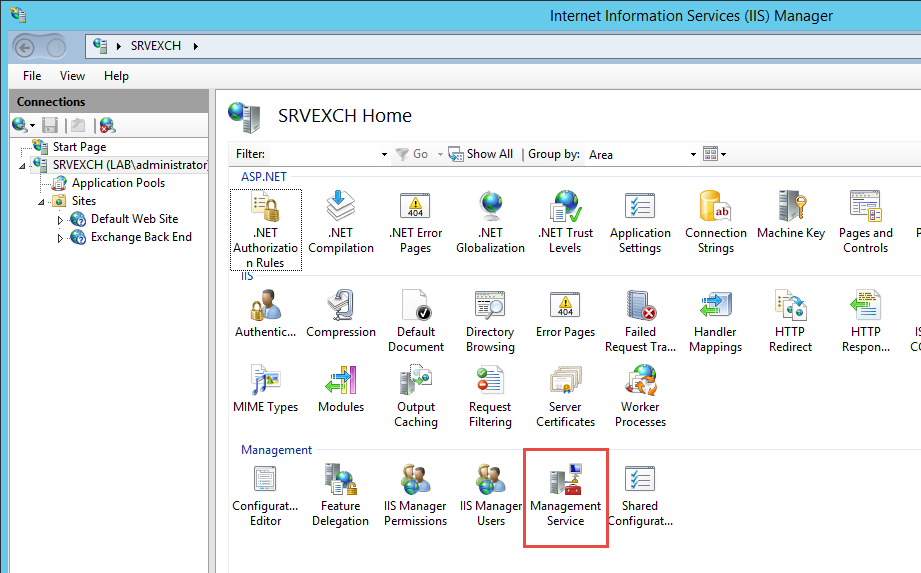Open .NET Authorization Rules feature
The width and height of the screenshot is (921, 573).
pos(265,230)
